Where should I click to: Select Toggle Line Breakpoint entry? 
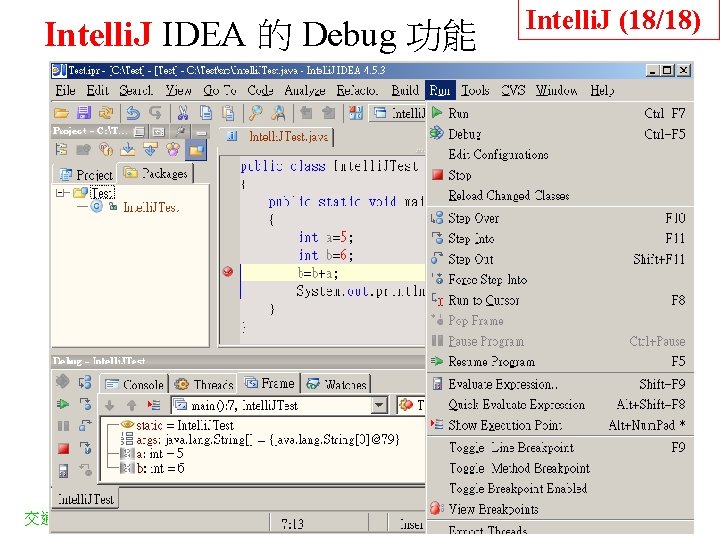[559, 448]
